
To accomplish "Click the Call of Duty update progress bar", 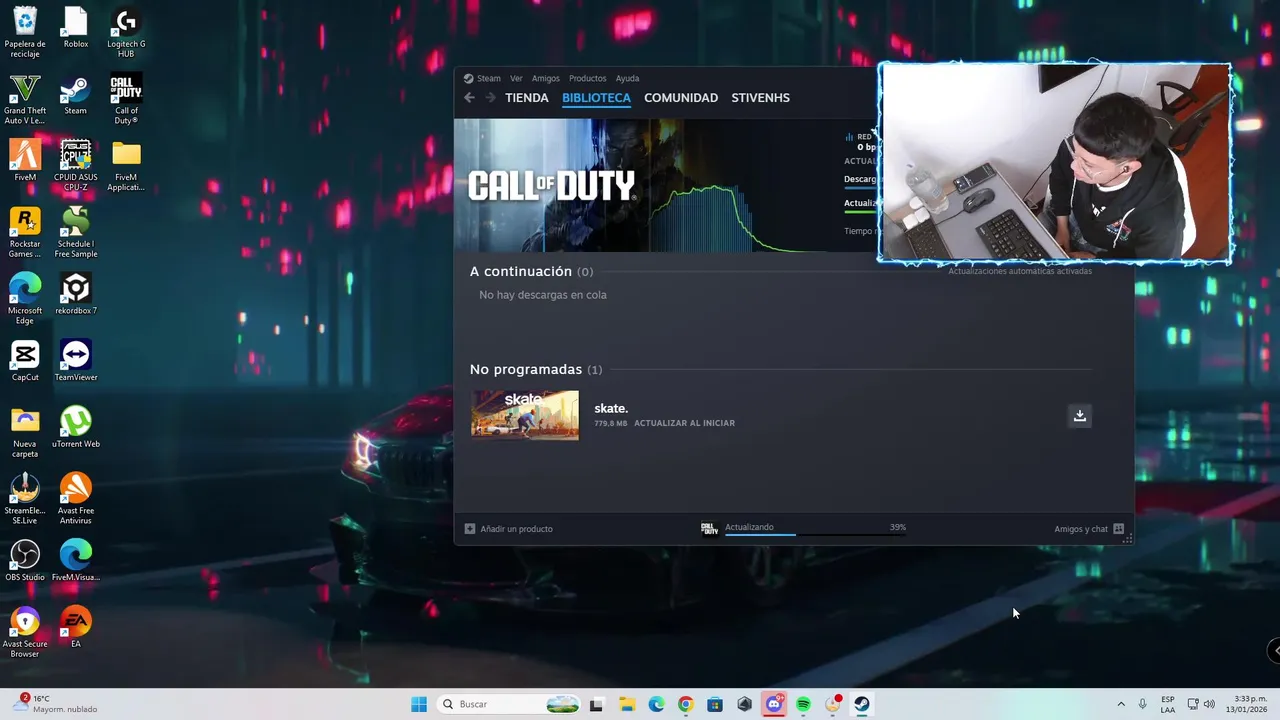I will (815, 535).
